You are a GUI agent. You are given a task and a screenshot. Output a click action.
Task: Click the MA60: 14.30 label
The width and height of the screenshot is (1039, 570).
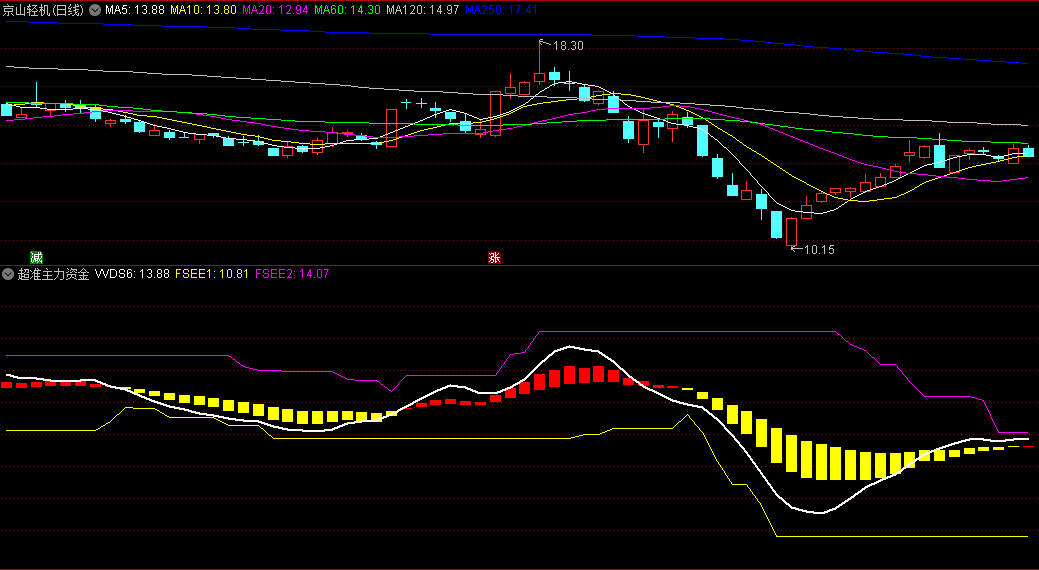(347, 10)
